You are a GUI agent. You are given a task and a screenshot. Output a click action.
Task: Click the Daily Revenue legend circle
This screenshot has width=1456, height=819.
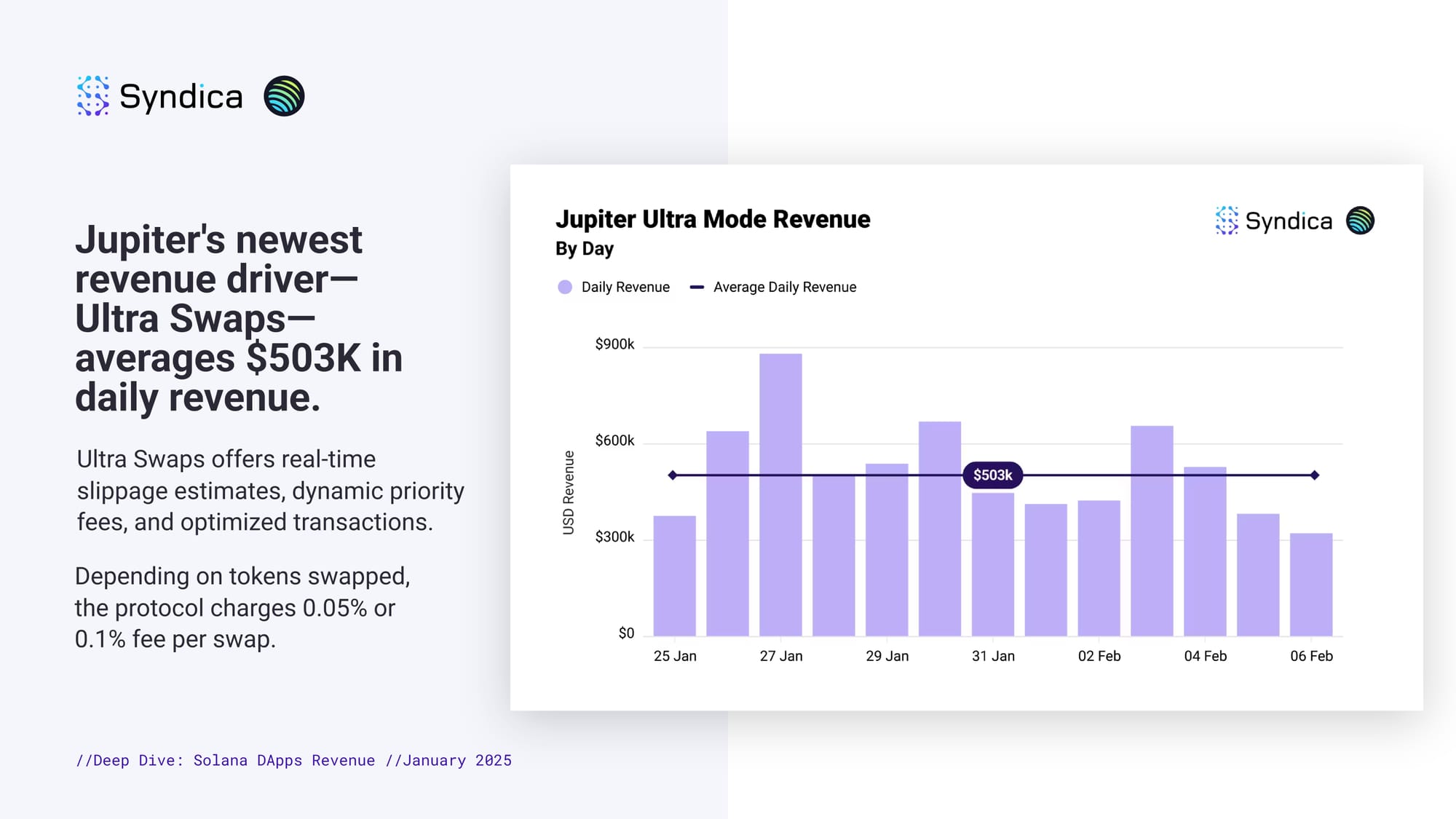pyautogui.click(x=565, y=287)
